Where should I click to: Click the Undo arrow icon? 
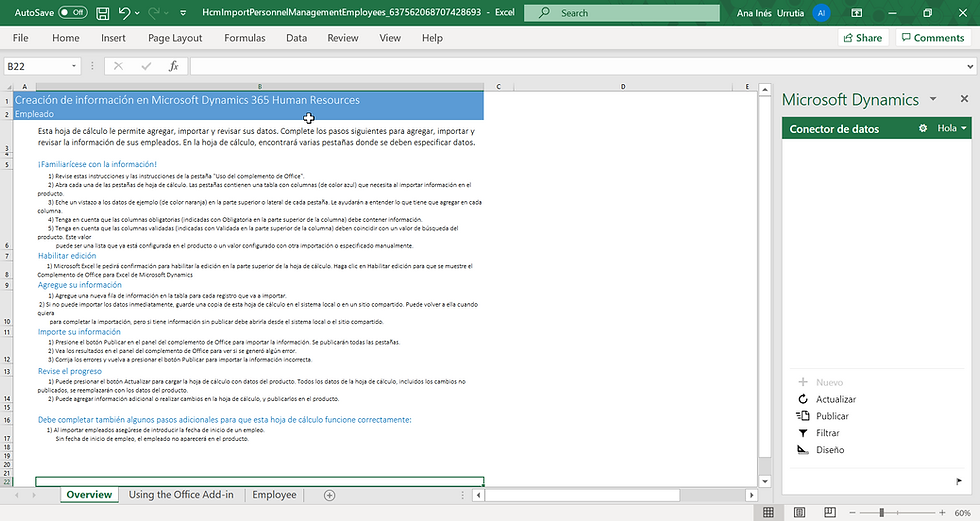pyautogui.click(x=124, y=12)
